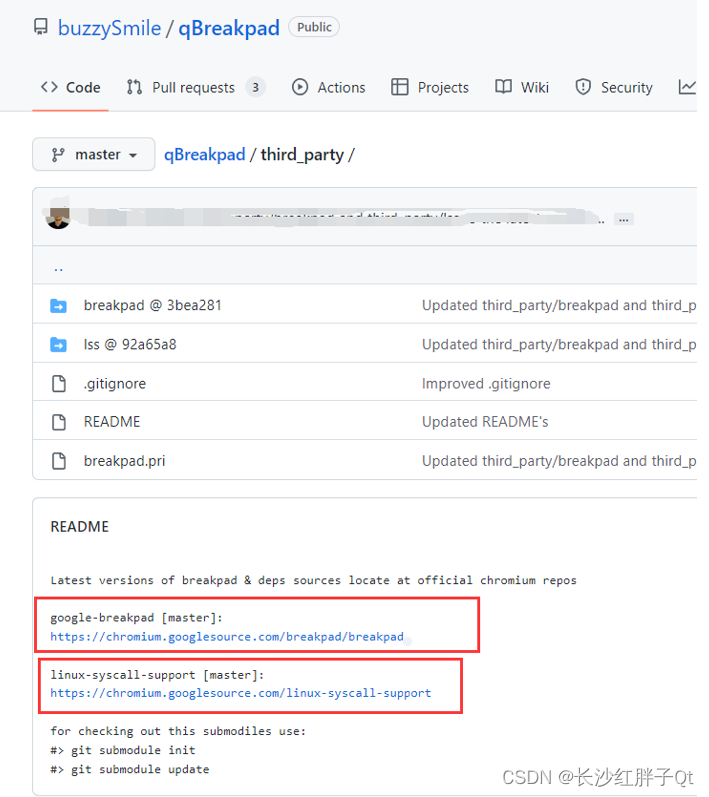Click the Wiki book icon
Viewport: 709px width, 797px height.
click(503, 87)
